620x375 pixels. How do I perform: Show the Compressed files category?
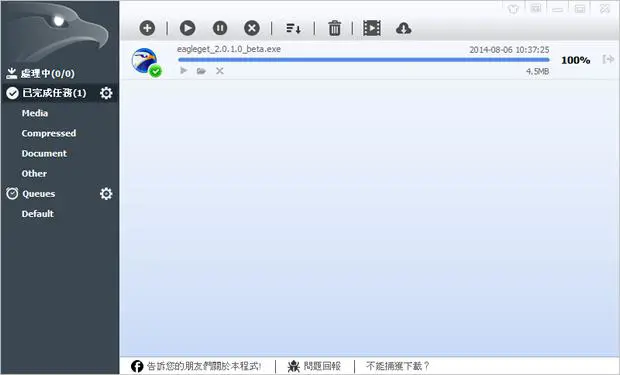pyautogui.click(x=49, y=133)
